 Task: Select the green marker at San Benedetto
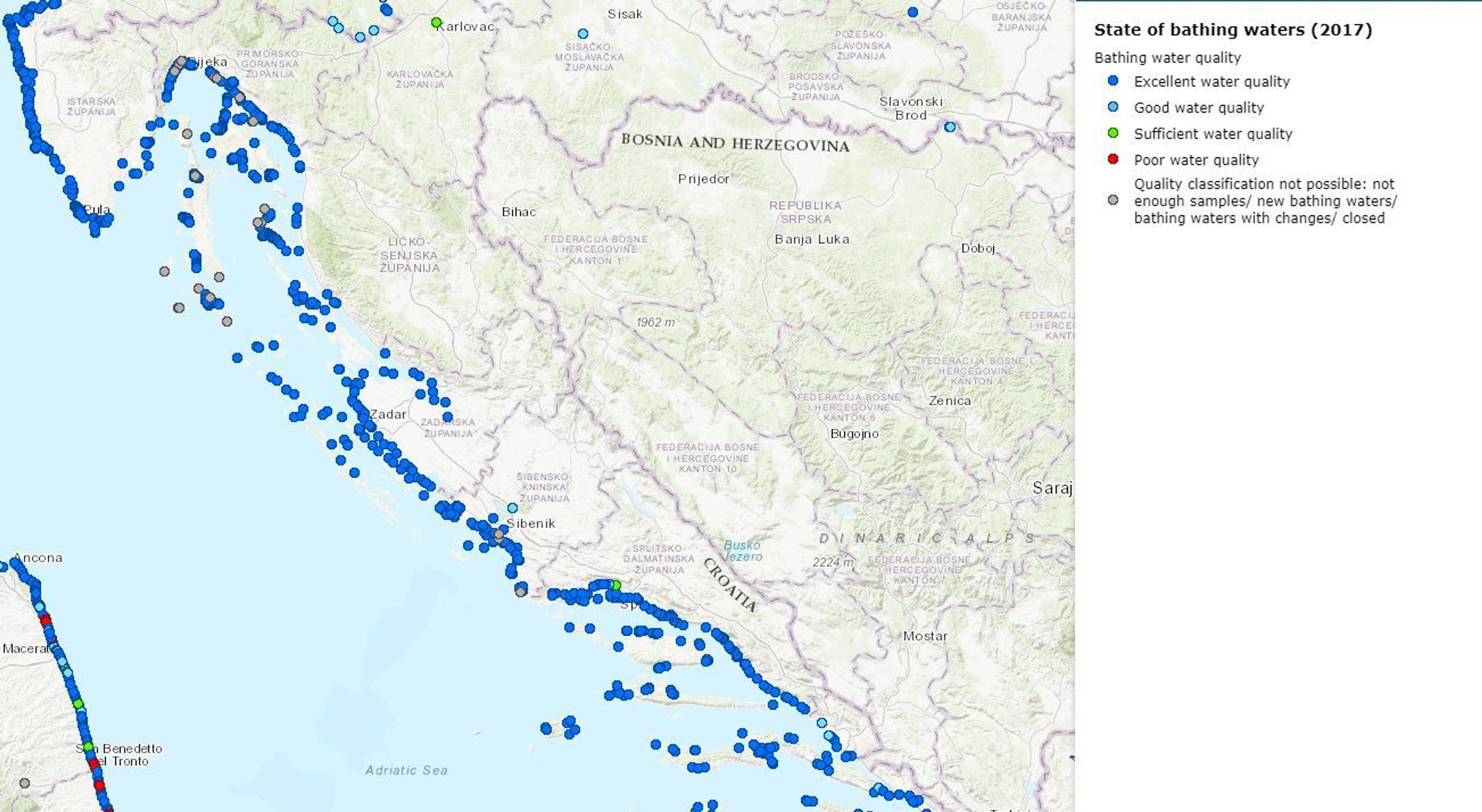88,746
